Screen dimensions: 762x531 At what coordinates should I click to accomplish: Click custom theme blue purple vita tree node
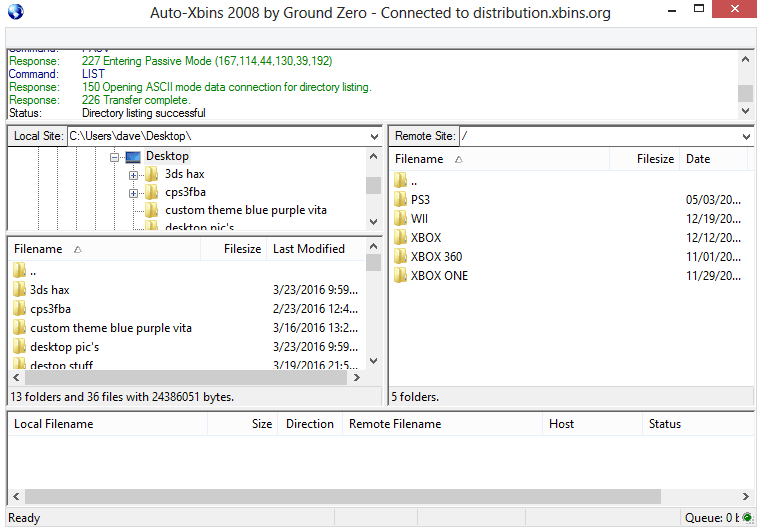pyautogui.click(x=246, y=210)
